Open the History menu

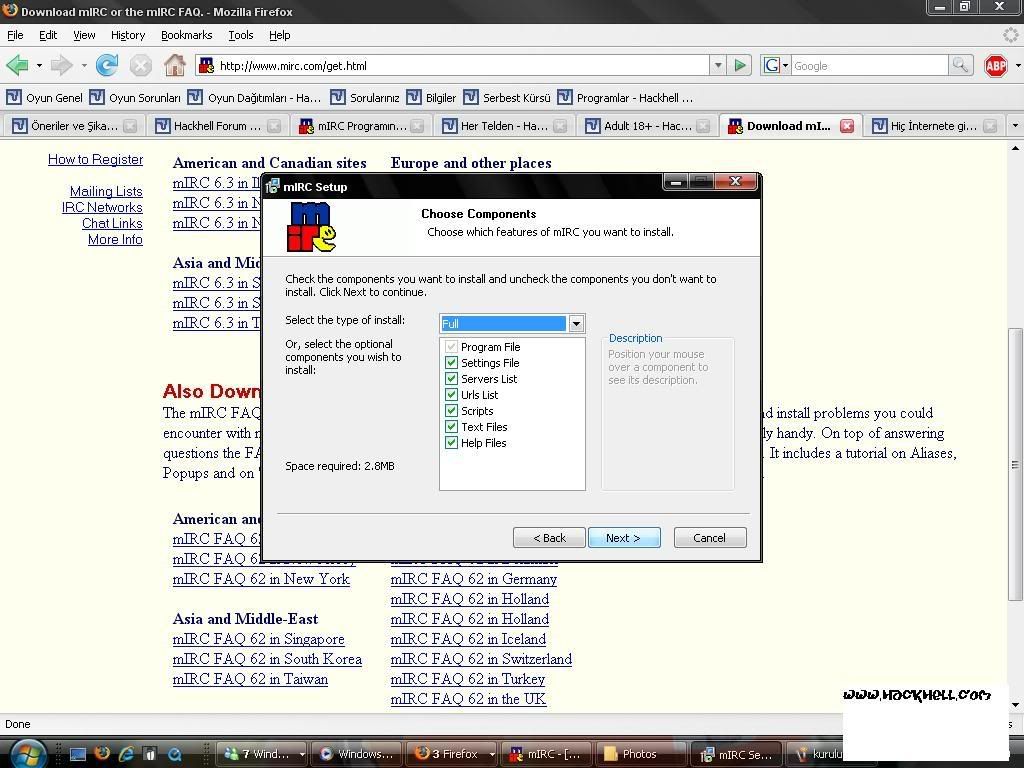tap(128, 35)
